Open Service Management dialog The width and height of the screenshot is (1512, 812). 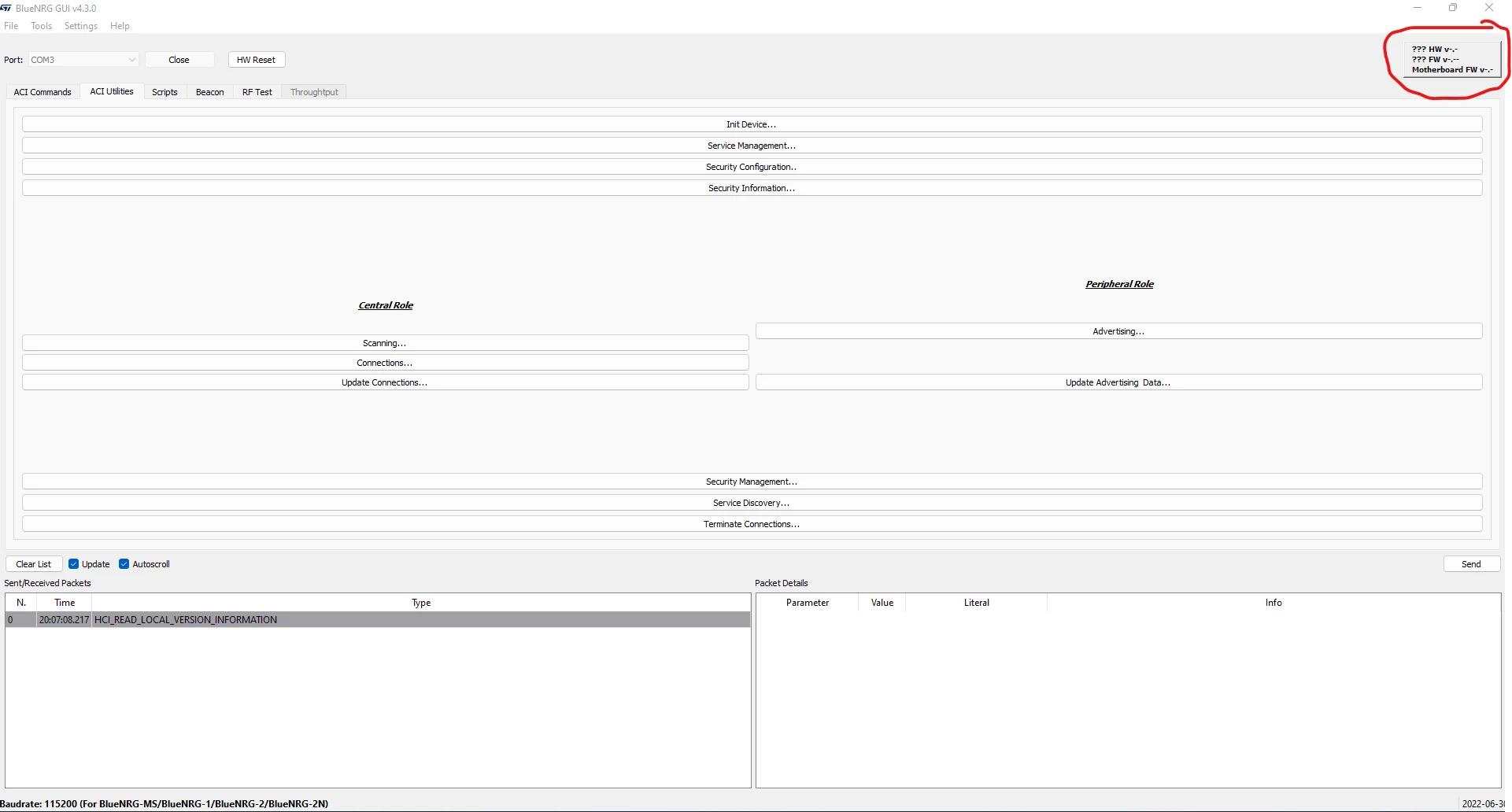752,146
